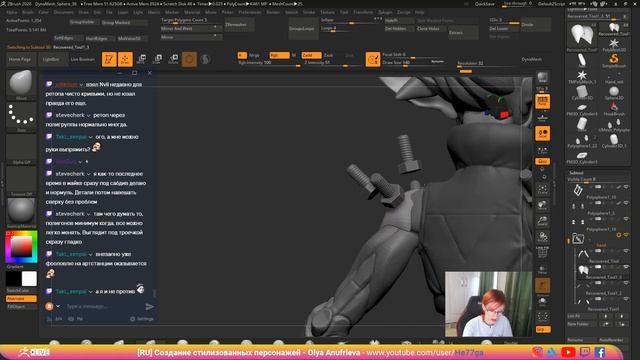Open the Home Page button
Image resolution: width=640 pixels, height=360 pixels.
point(20,59)
